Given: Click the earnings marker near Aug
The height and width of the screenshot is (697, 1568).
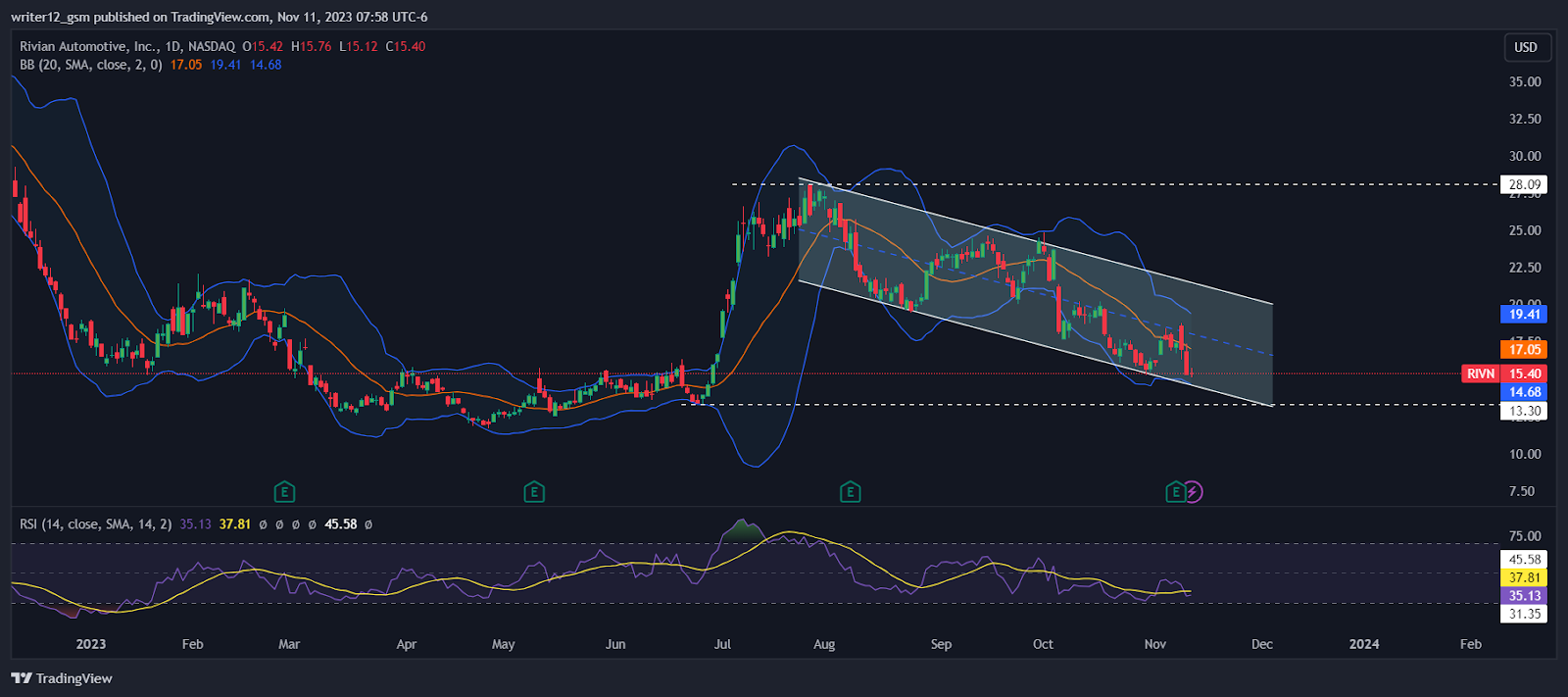Looking at the screenshot, I should [x=851, y=492].
